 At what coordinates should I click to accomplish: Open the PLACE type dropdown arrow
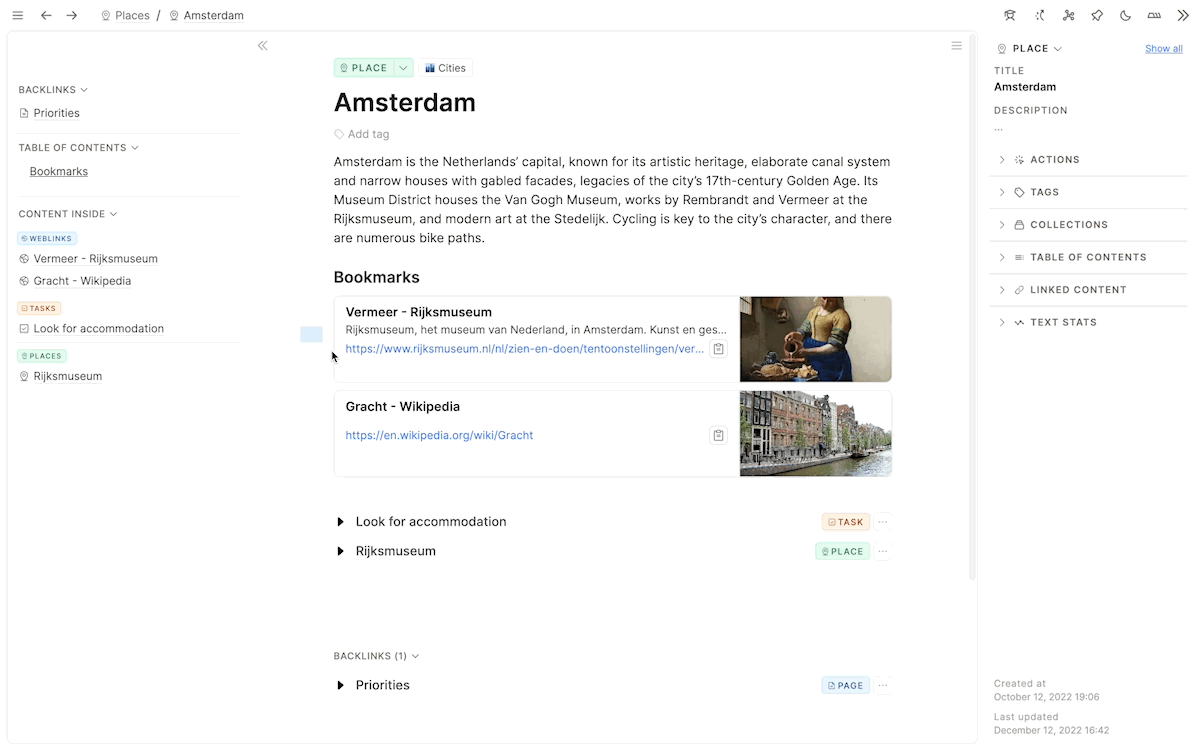tap(403, 68)
